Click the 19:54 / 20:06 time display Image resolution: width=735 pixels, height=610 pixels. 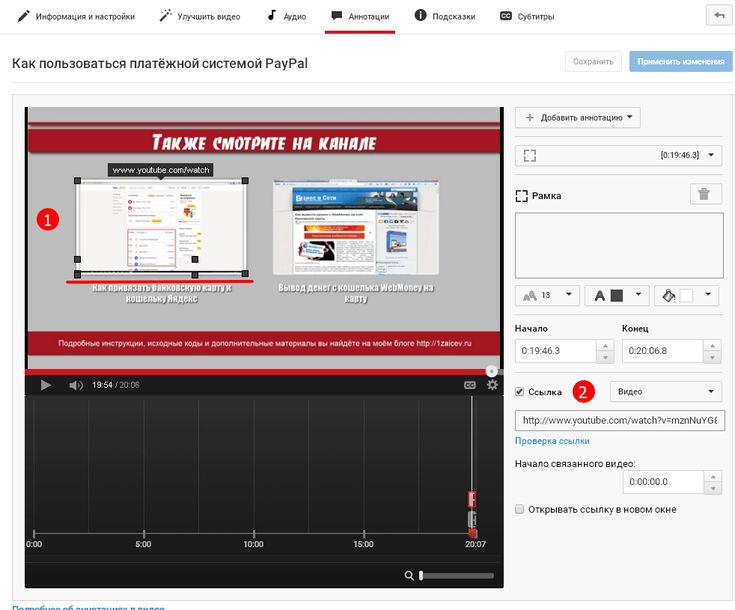coord(116,385)
